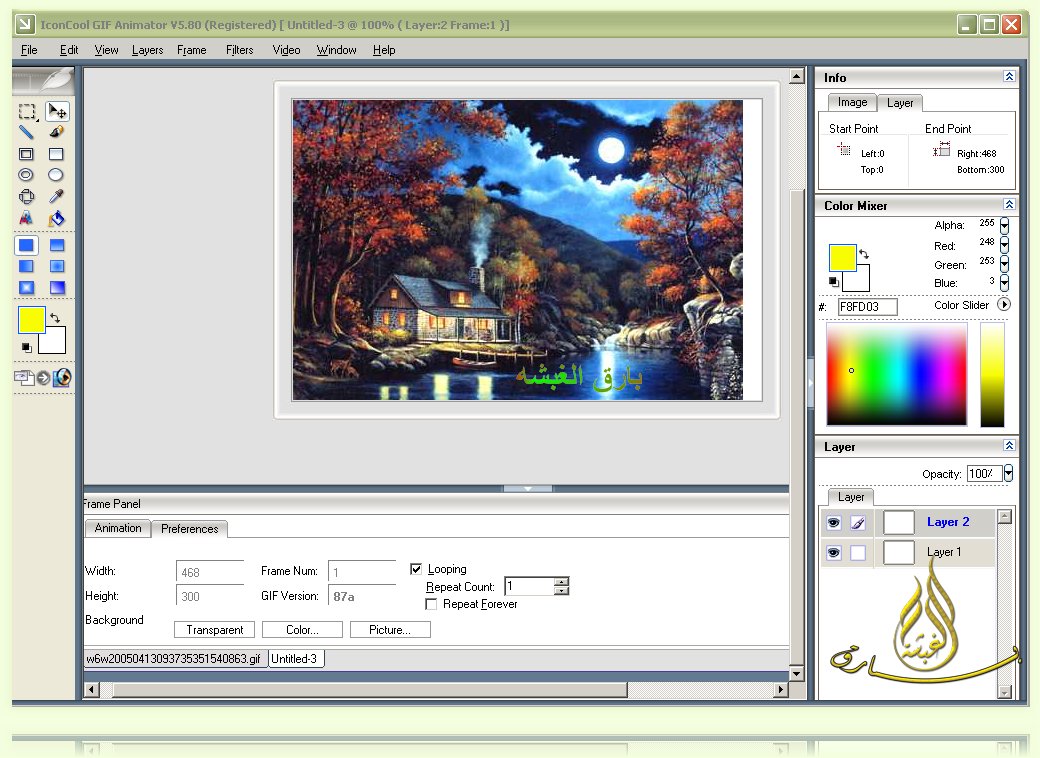Open the Layers menu

(147, 50)
